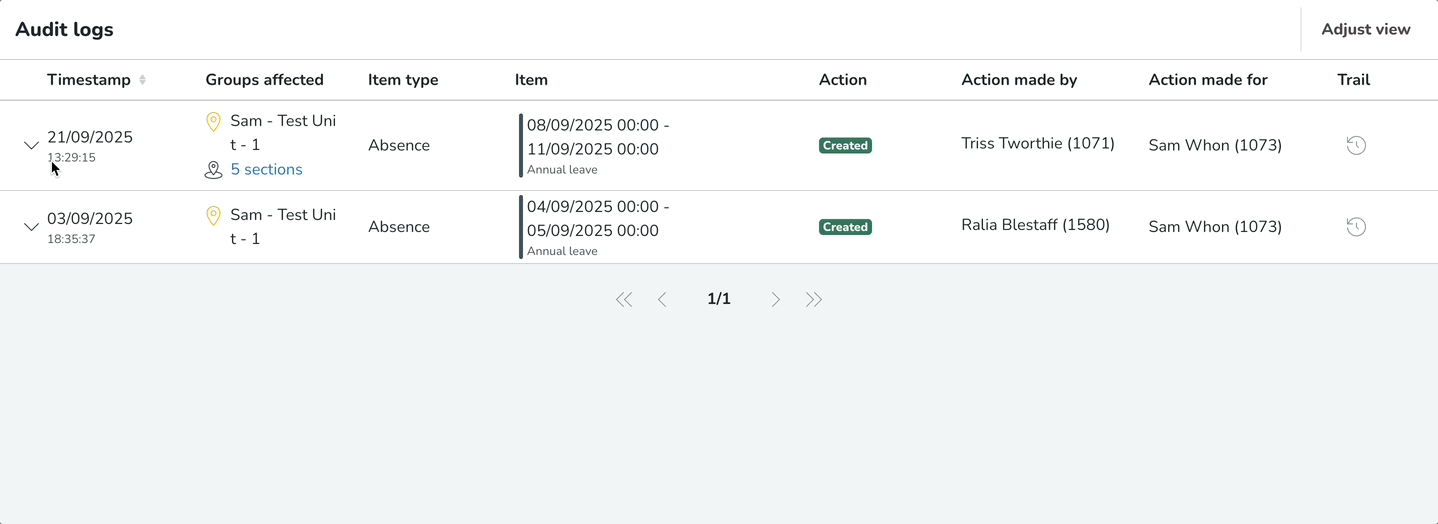Go to first page double-arrow
The width and height of the screenshot is (1438, 524).
click(624, 299)
